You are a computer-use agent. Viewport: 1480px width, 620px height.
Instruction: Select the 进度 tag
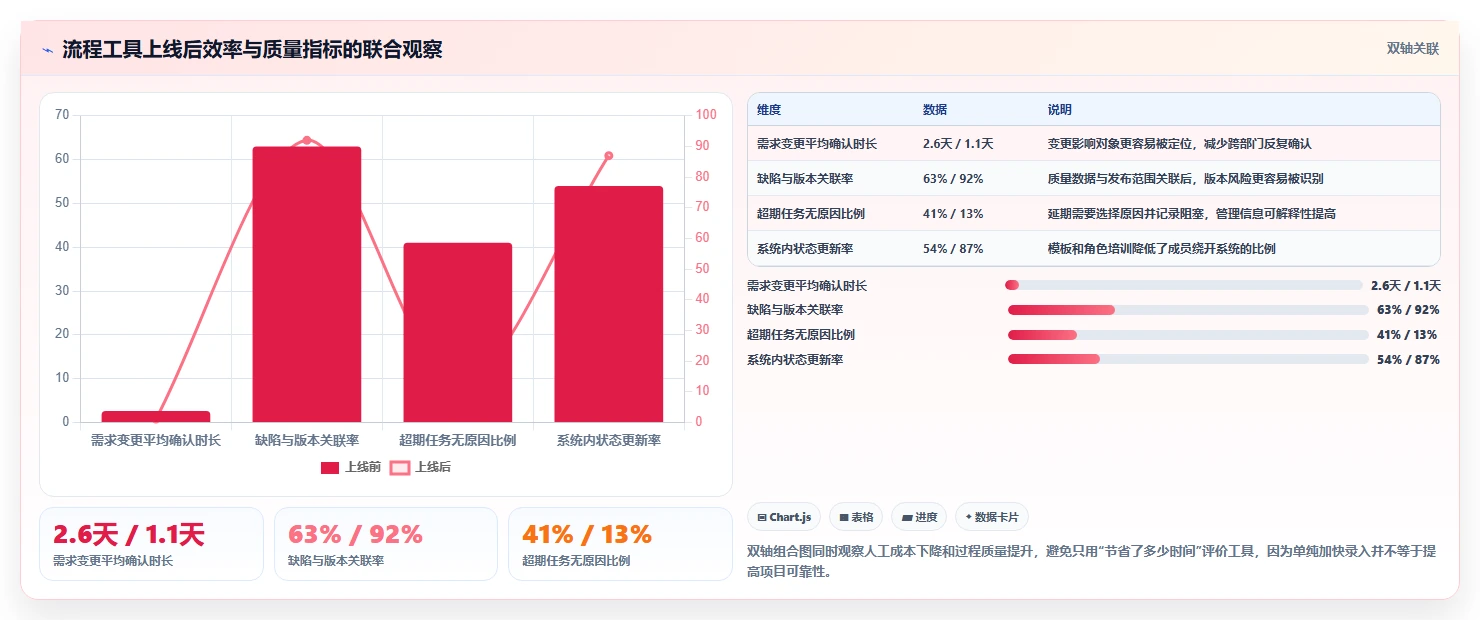click(919, 517)
